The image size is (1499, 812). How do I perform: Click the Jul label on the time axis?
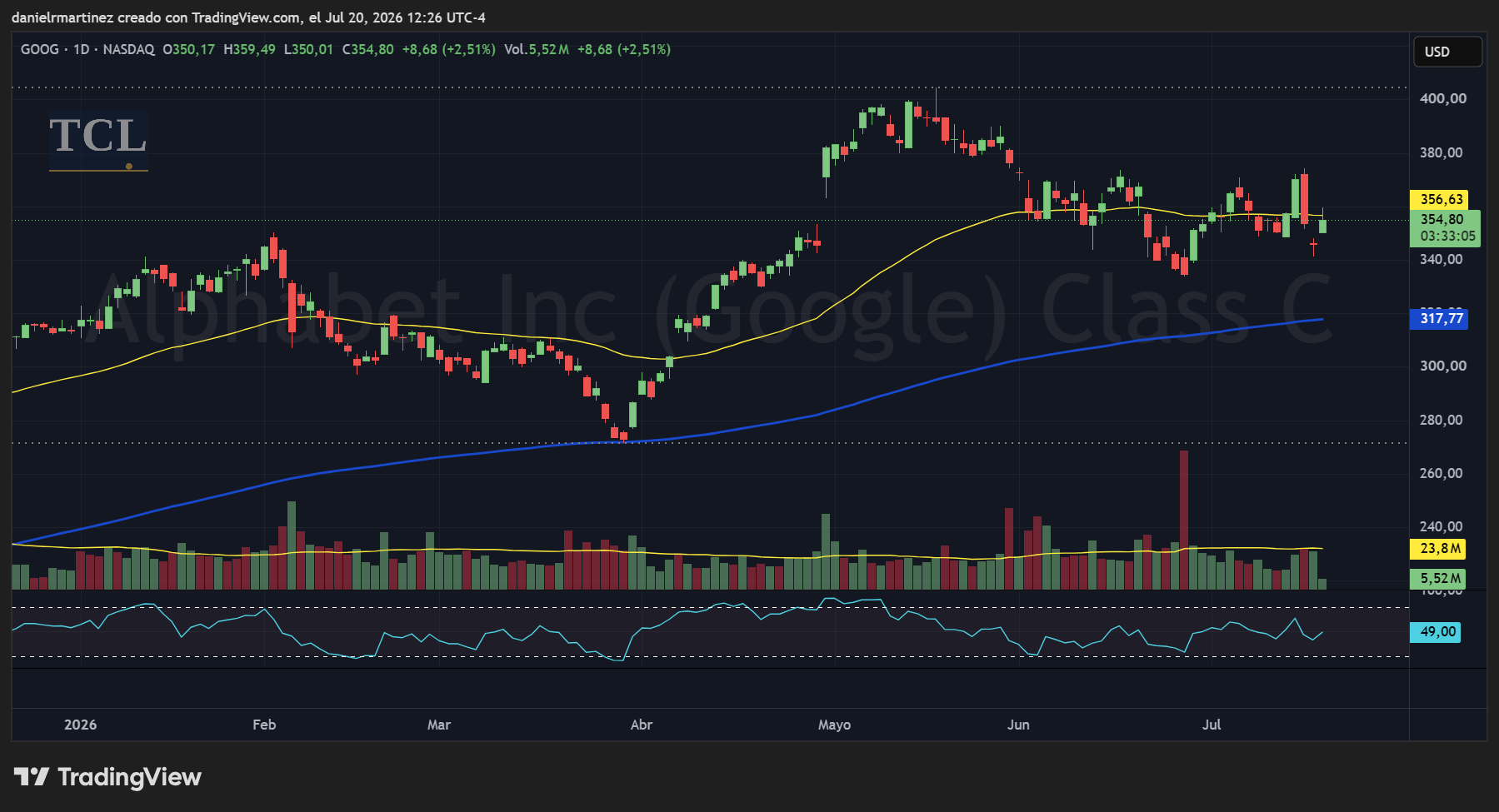point(1212,725)
